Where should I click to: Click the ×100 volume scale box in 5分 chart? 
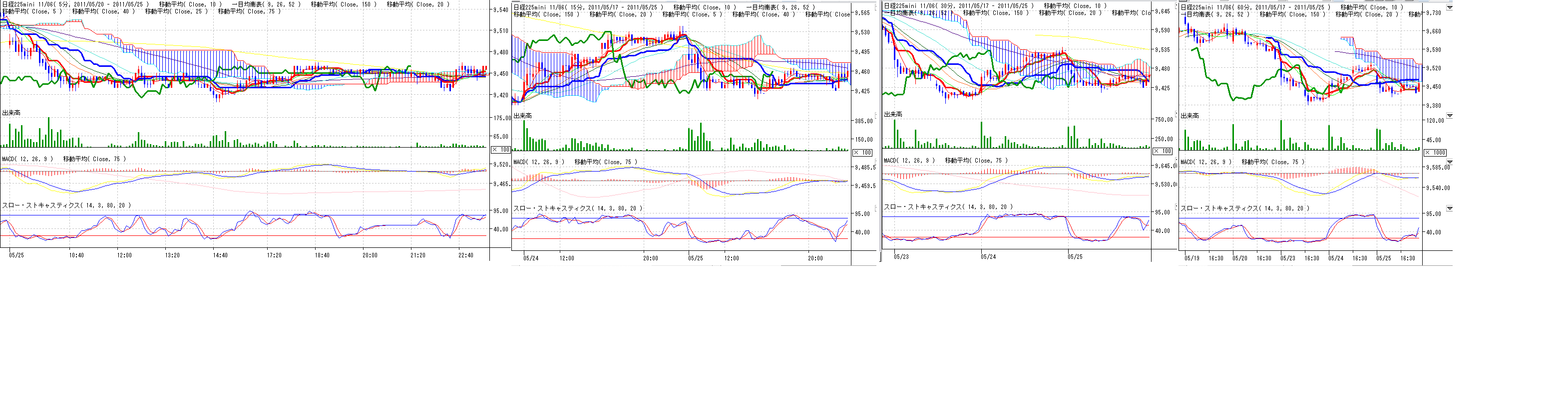tap(500, 150)
